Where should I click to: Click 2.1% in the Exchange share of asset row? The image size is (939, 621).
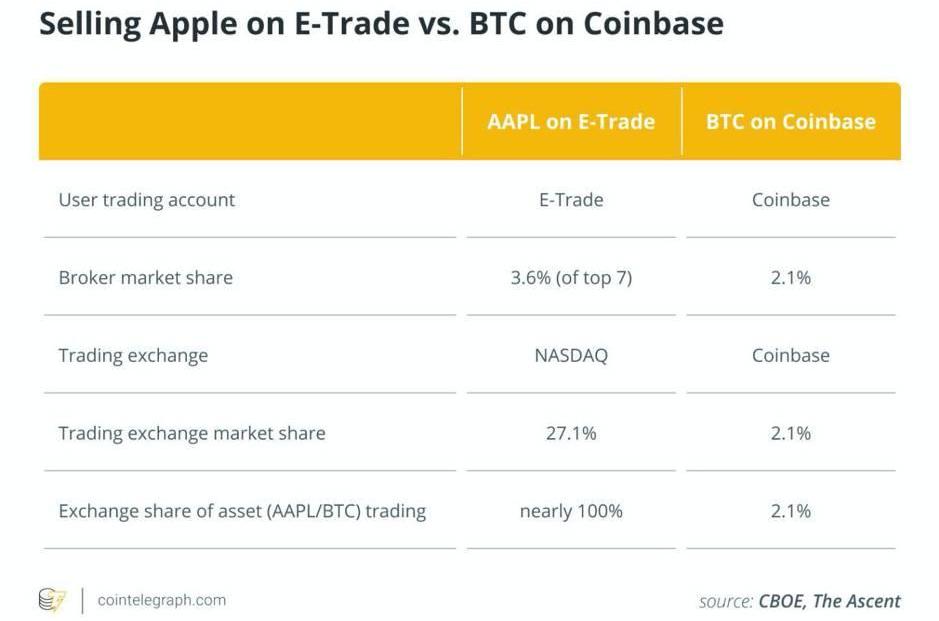tap(790, 512)
